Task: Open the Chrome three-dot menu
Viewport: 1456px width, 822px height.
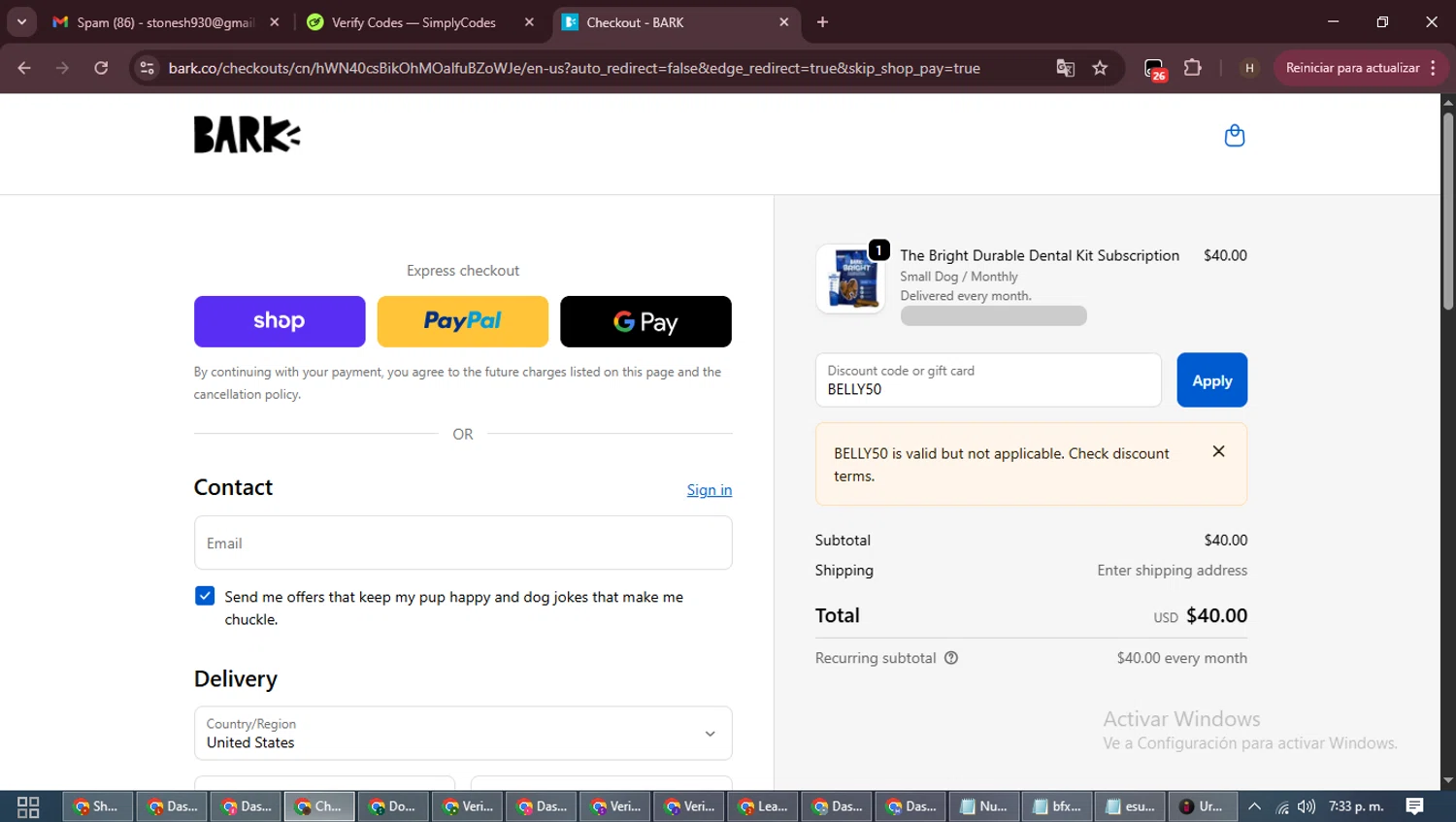Action: [x=1434, y=68]
